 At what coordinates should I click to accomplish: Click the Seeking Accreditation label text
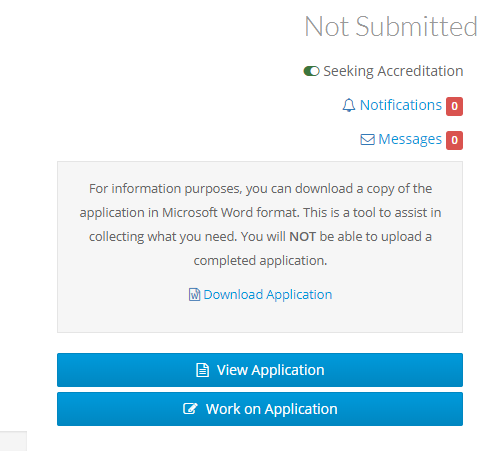393,71
